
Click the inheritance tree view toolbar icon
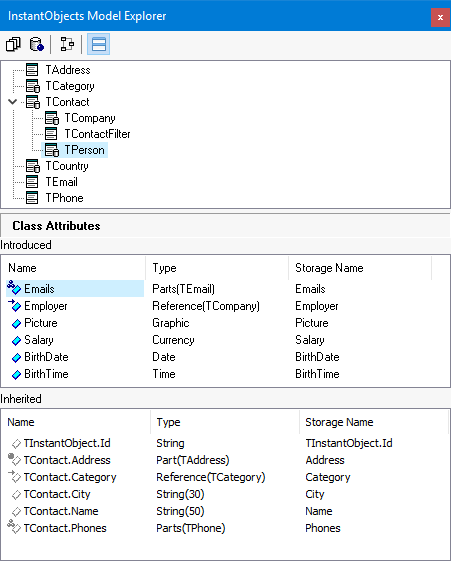[x=67, y=44]
